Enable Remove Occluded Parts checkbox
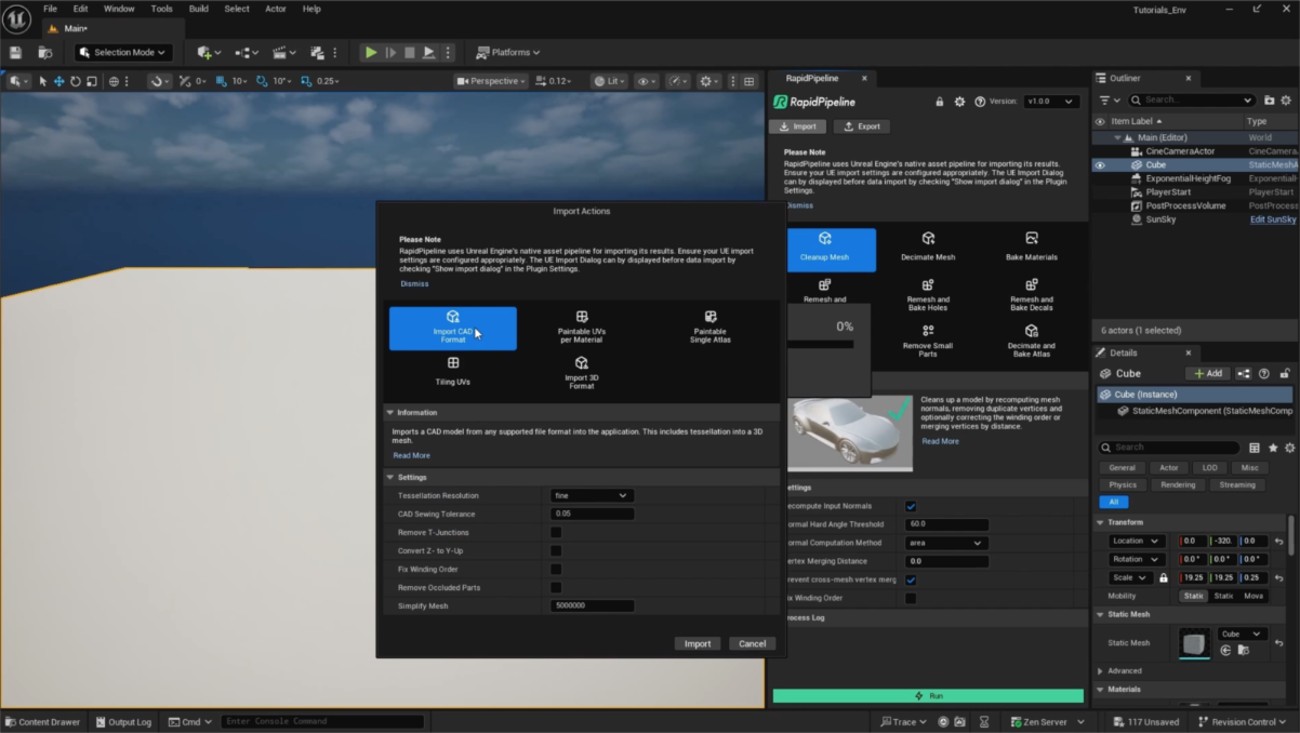This screenshot has width=1300, height=733. (x=556, y=587)
